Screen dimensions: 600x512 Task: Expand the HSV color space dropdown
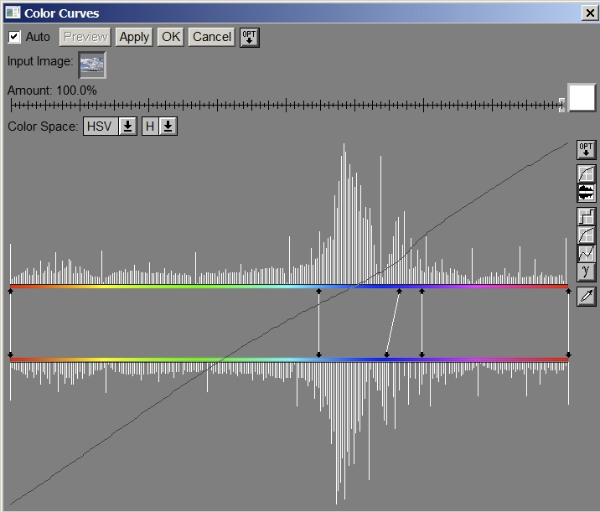(111, 126)
